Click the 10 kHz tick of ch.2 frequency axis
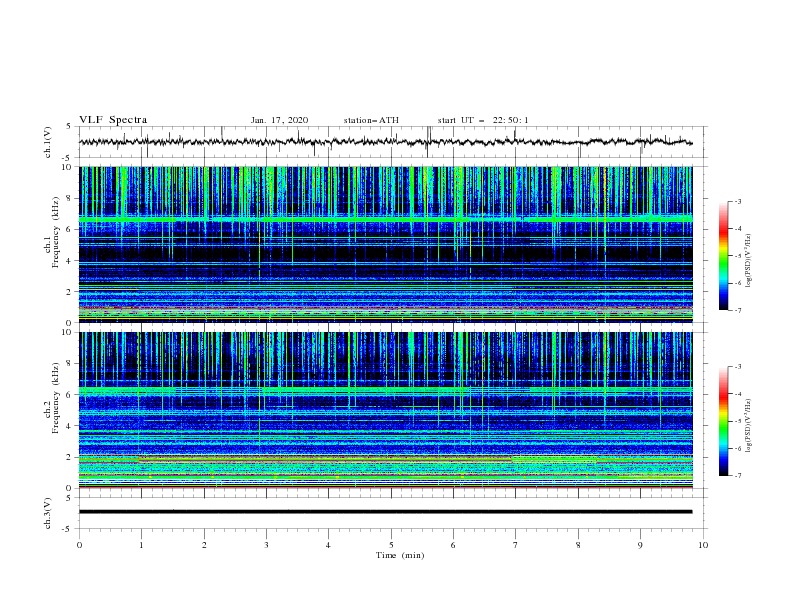The image size is (792, 612). coord(67,332)
